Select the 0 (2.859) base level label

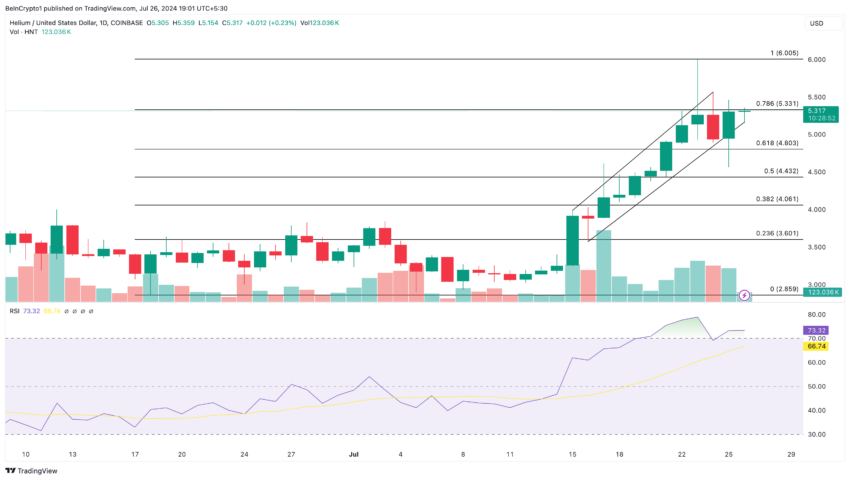(784, 289)
